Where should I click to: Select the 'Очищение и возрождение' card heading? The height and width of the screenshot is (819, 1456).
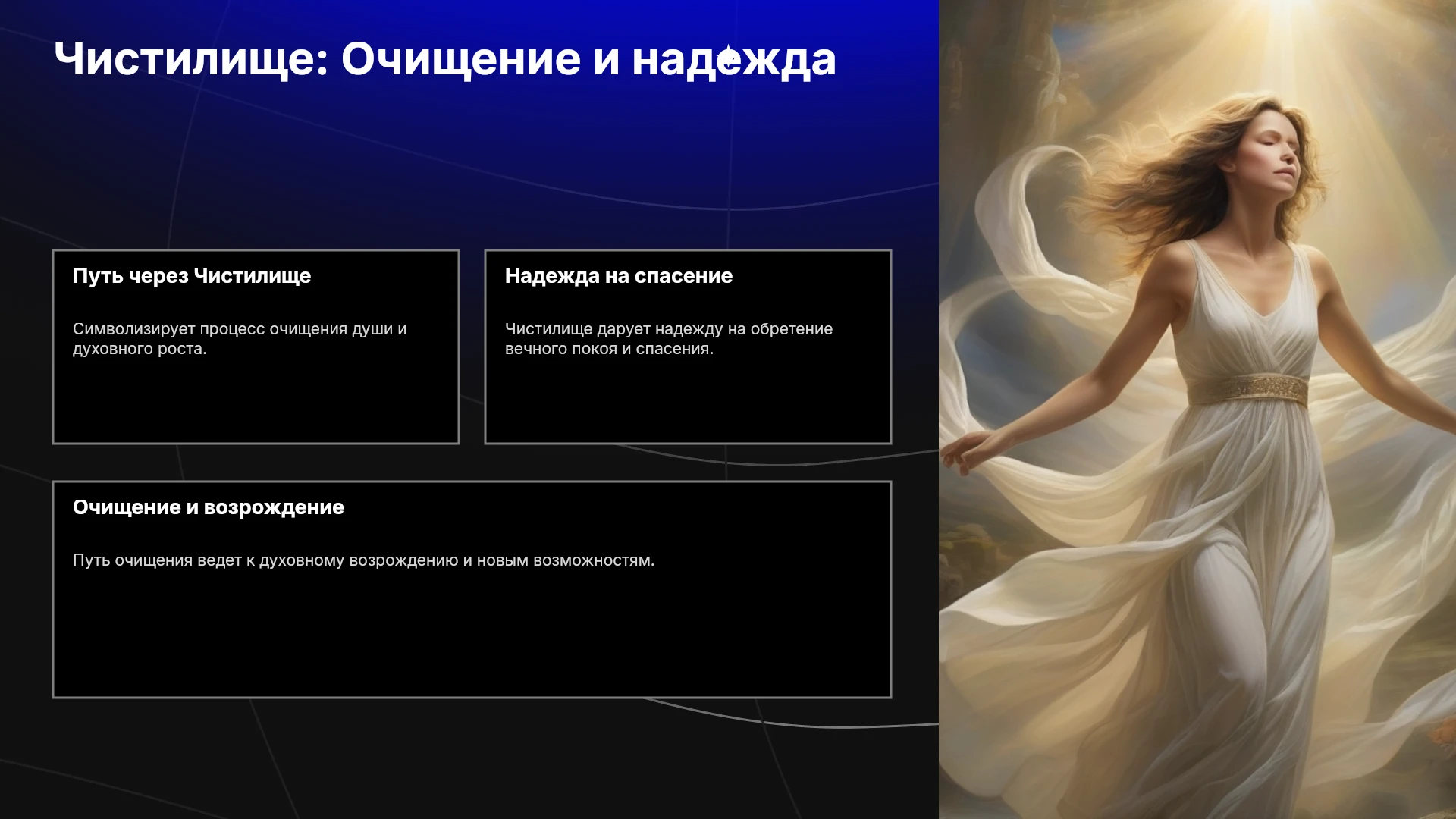(x=209, y=507)
